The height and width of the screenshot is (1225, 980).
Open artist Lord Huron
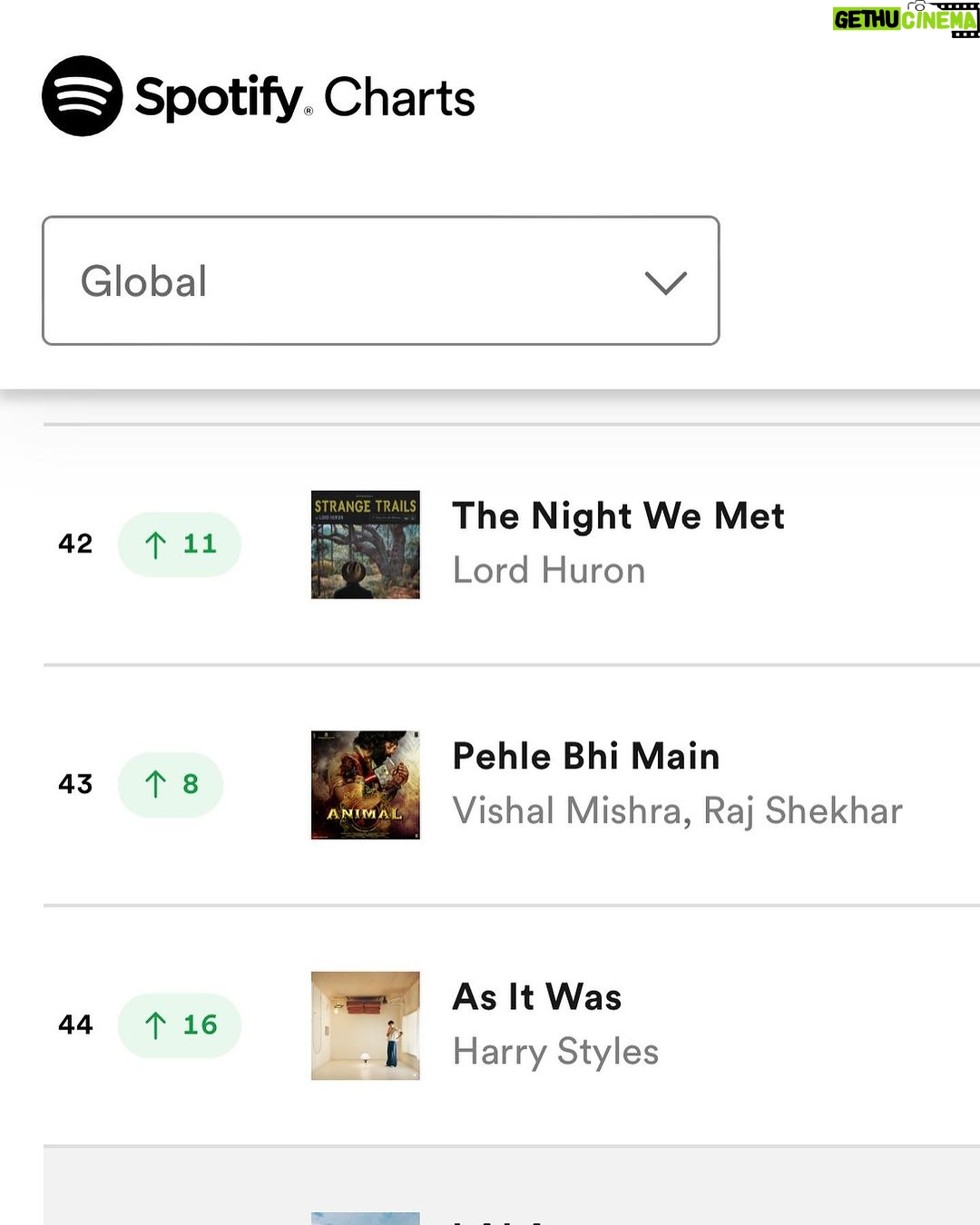point(549,571)
